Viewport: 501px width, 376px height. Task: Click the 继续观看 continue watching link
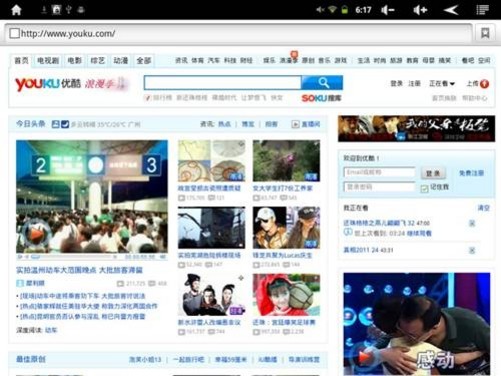click(419, 233)
